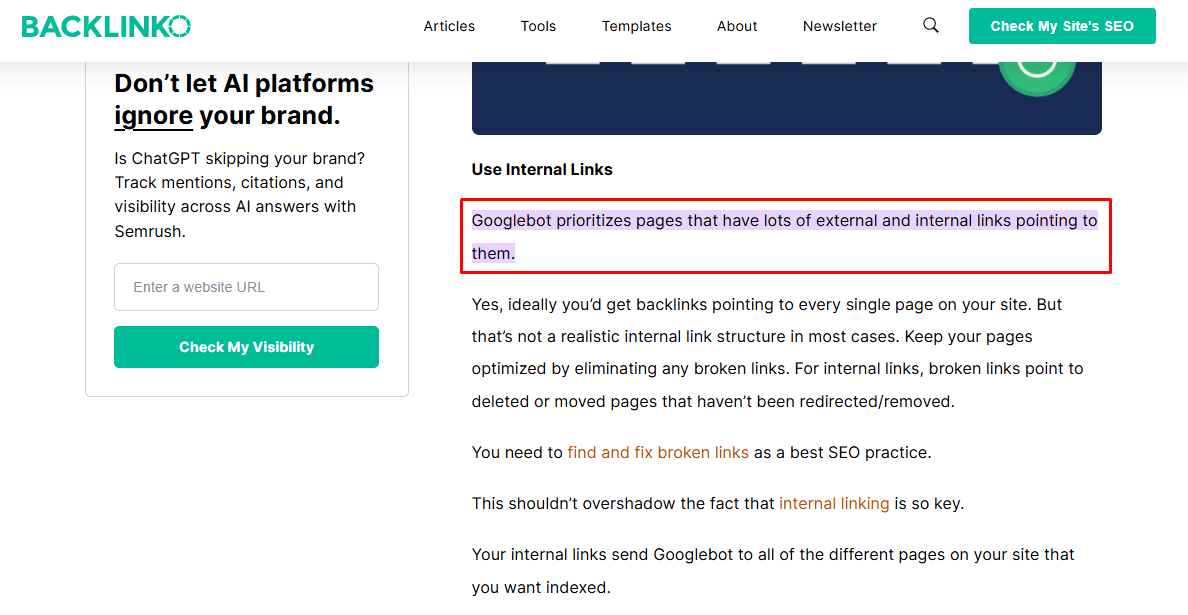Click the highlighted Googlebot prioritizes sentence
Image resolution: width=1188 pixels, height=615 pixels.
point(784,221)
